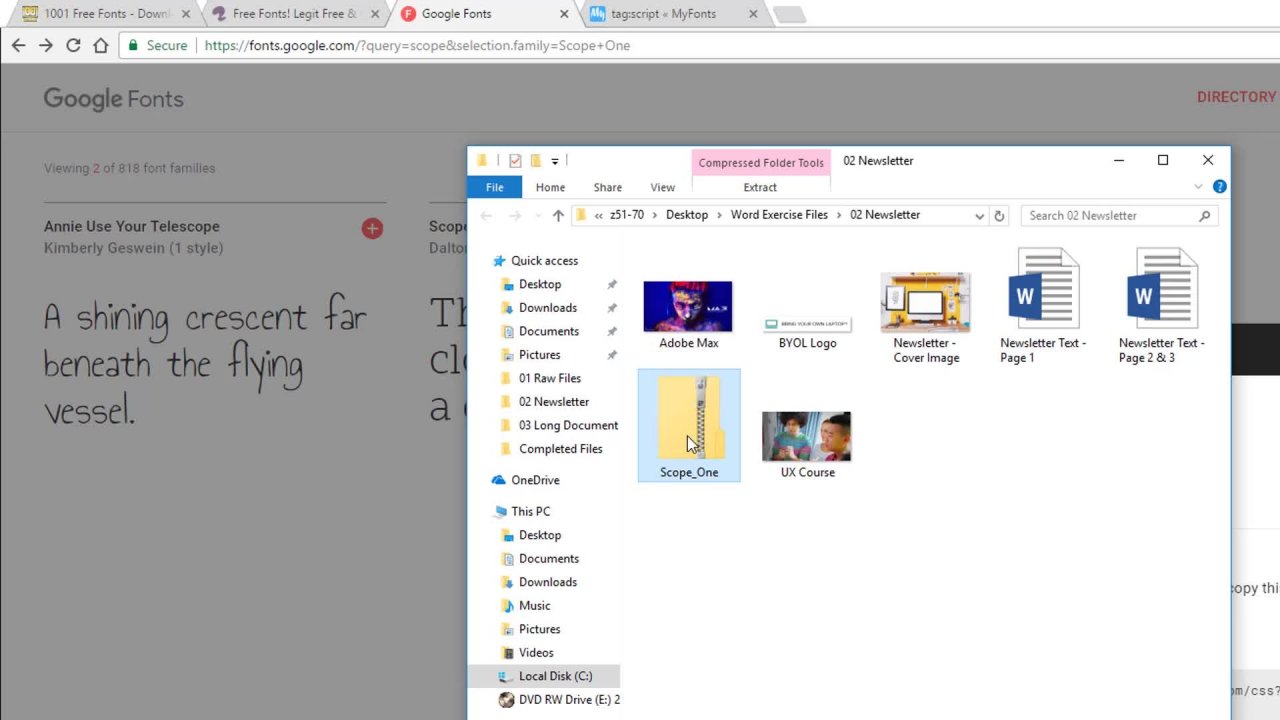Screen dimensions: 1280x720
Task: Select the Newsletter - Cover Image file
Action: (x=926, y=318)
